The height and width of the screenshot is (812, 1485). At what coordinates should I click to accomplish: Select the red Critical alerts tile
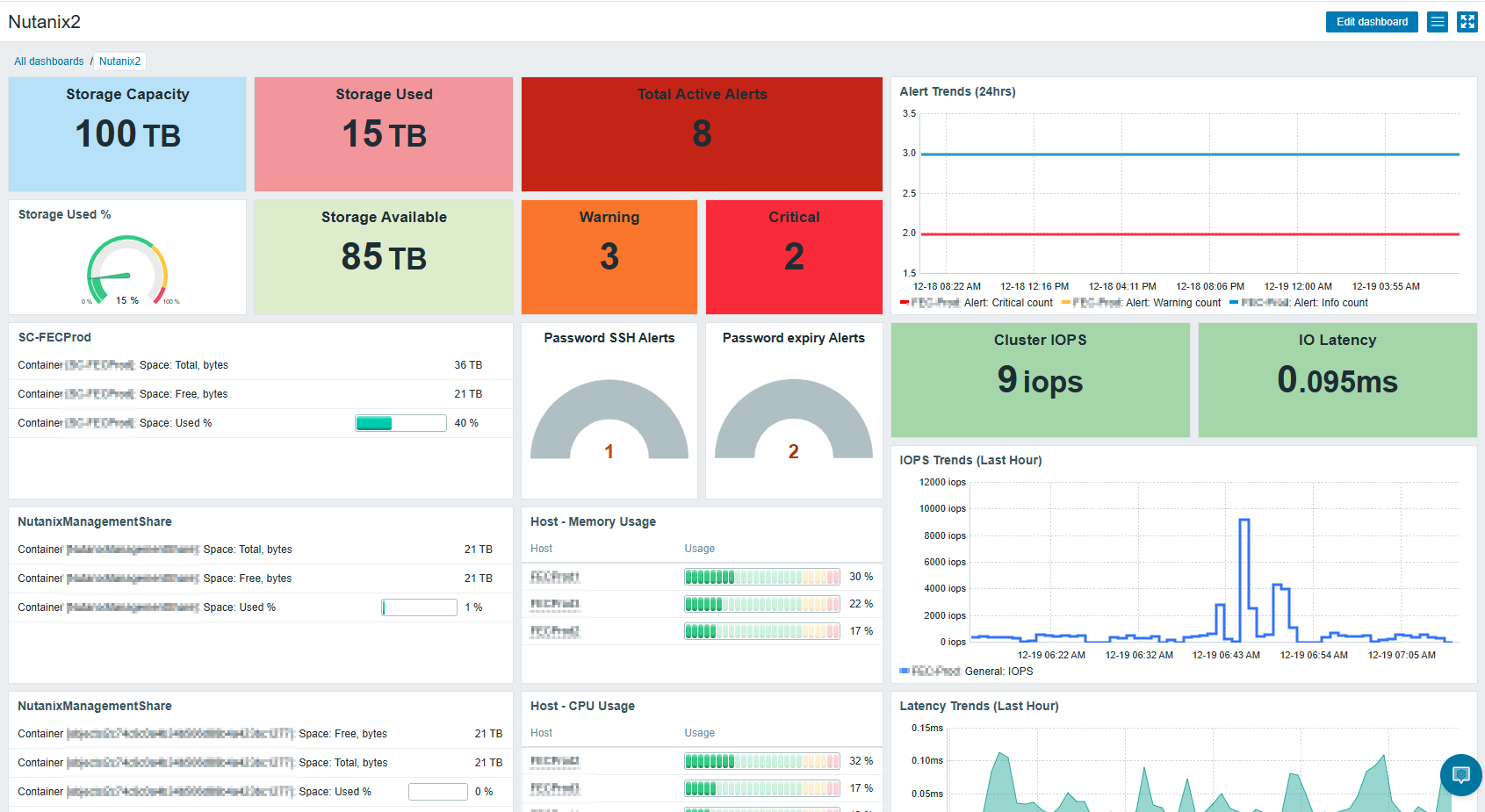pos(794,256)
